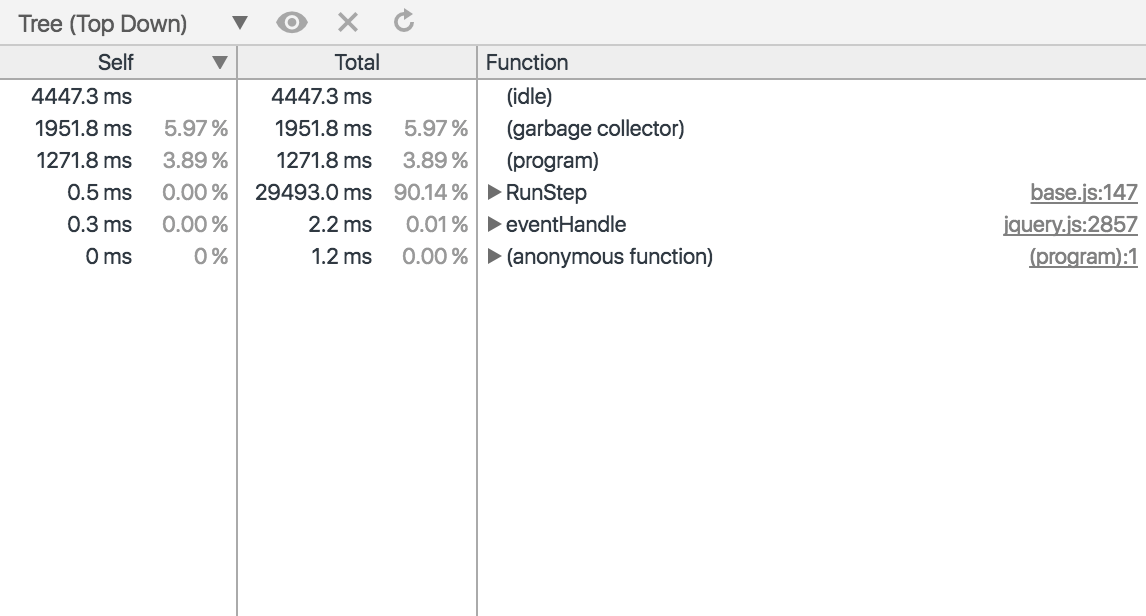This screenshot has height=616, width=1146.
Task: Click the 1951.8 ms total time cell
Action: tap(322, 129)
